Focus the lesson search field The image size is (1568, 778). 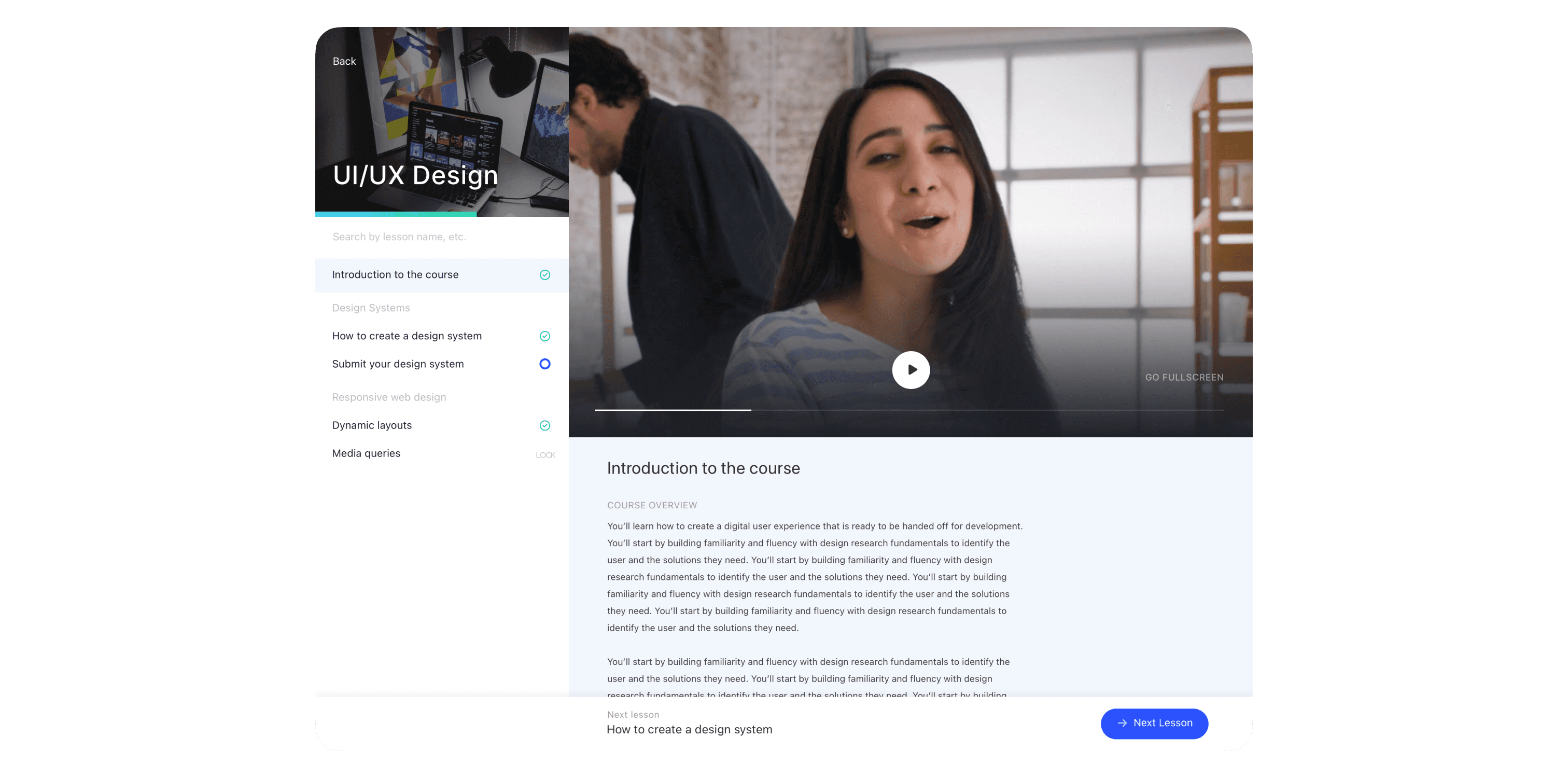(x=426, y=237)
